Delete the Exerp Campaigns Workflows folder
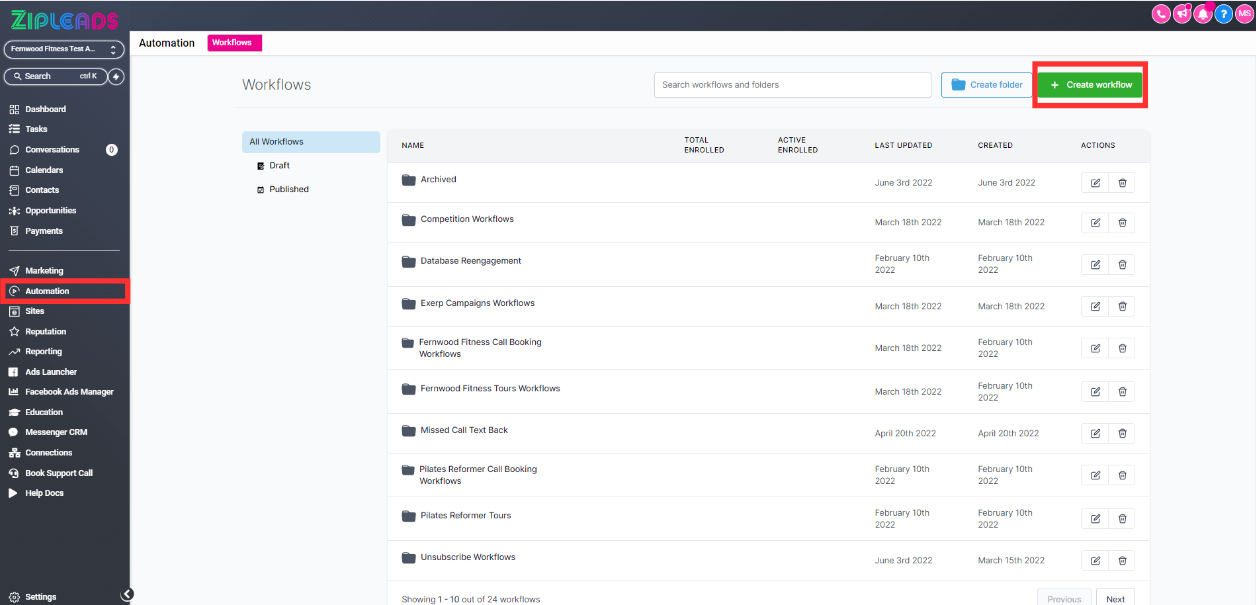Viewport: 1256px width, 605px height. pos(1122,306)
